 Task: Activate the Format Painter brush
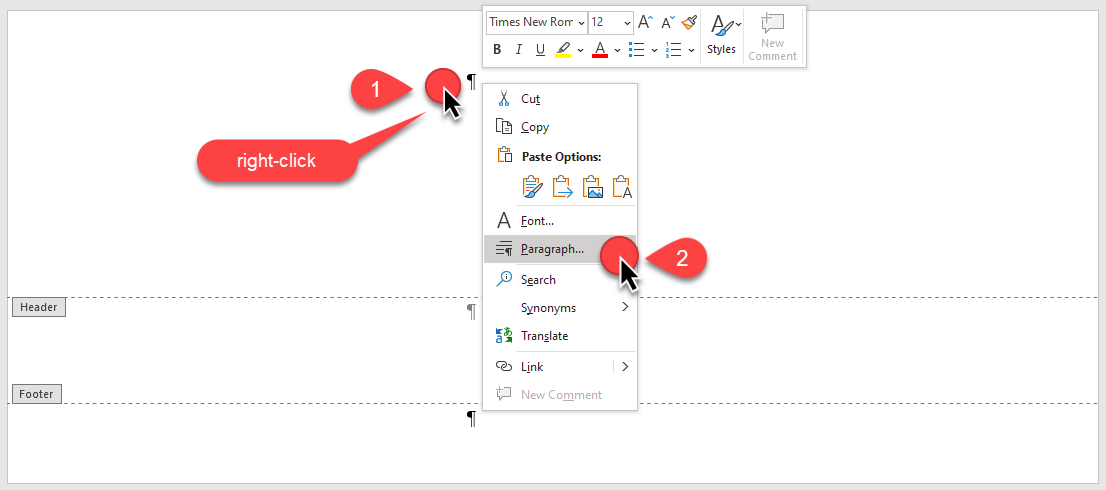(x=689, y=23)
